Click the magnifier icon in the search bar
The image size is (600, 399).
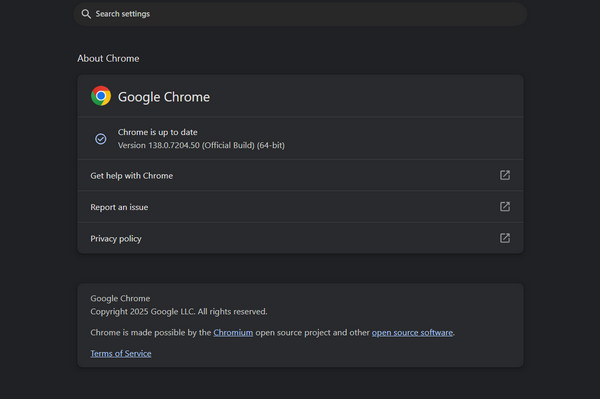86,14
